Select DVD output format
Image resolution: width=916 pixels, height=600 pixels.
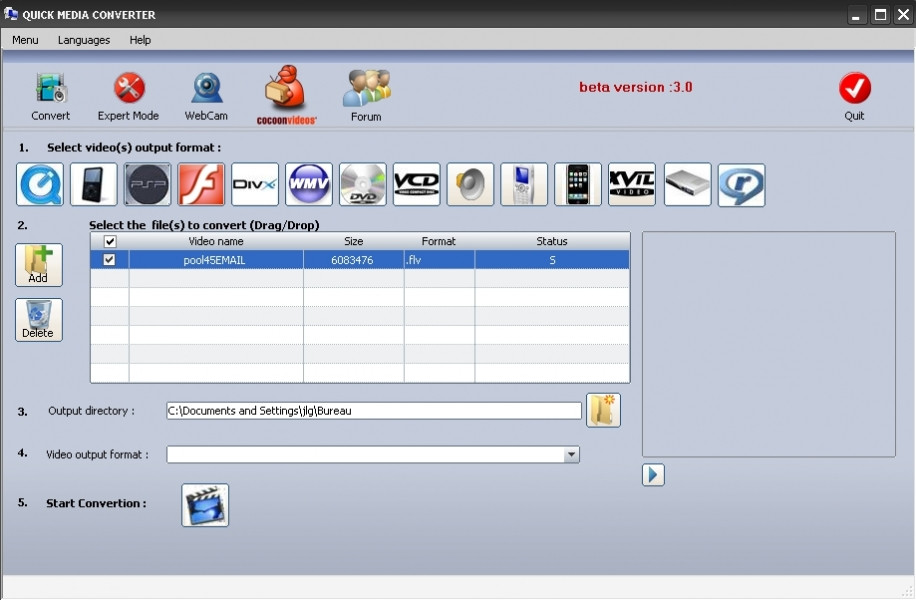pos(363,185)
